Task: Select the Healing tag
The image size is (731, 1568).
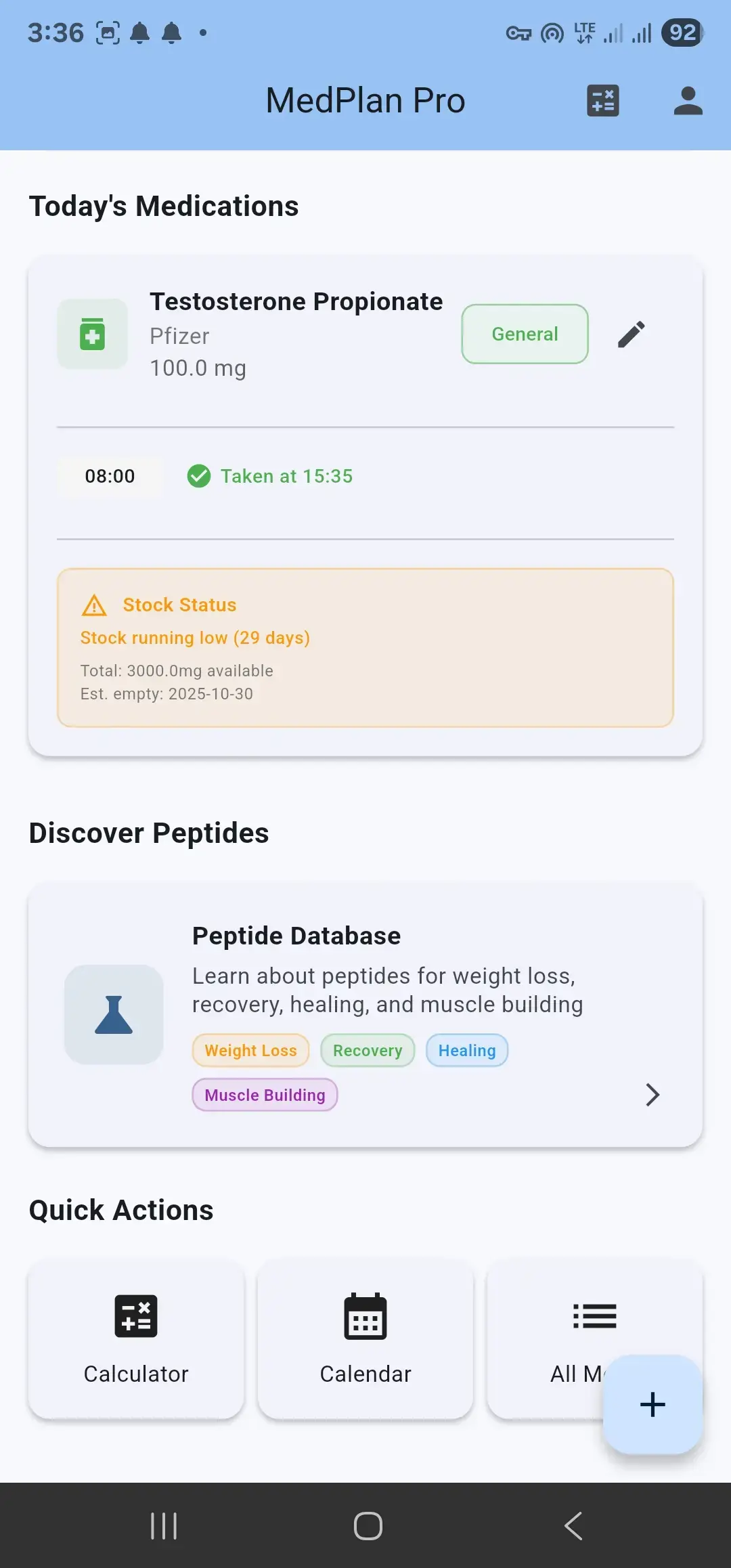Action: (x=467, y=1051)
